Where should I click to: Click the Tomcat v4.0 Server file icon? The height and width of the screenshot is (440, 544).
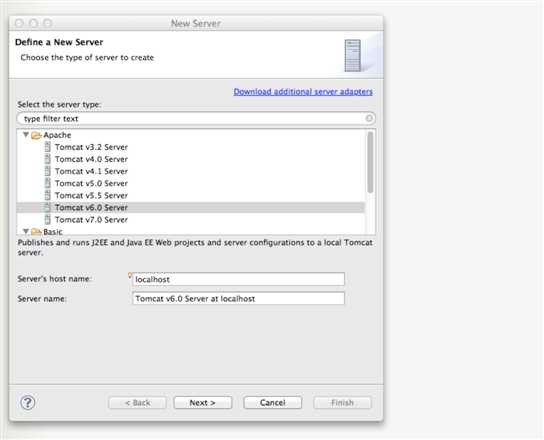tap(48, 159)
